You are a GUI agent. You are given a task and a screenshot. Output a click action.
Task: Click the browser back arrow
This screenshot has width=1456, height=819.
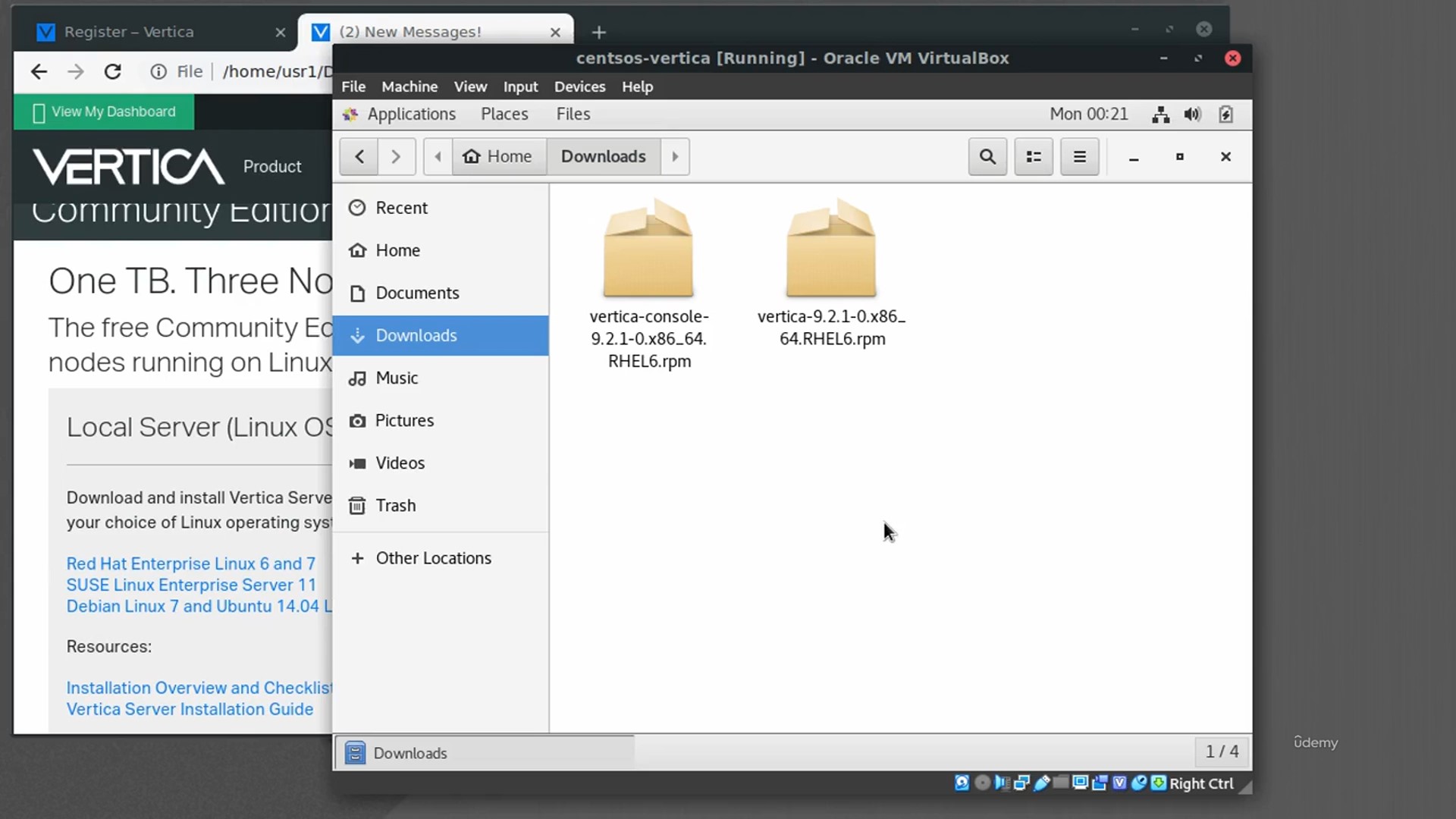39,71
